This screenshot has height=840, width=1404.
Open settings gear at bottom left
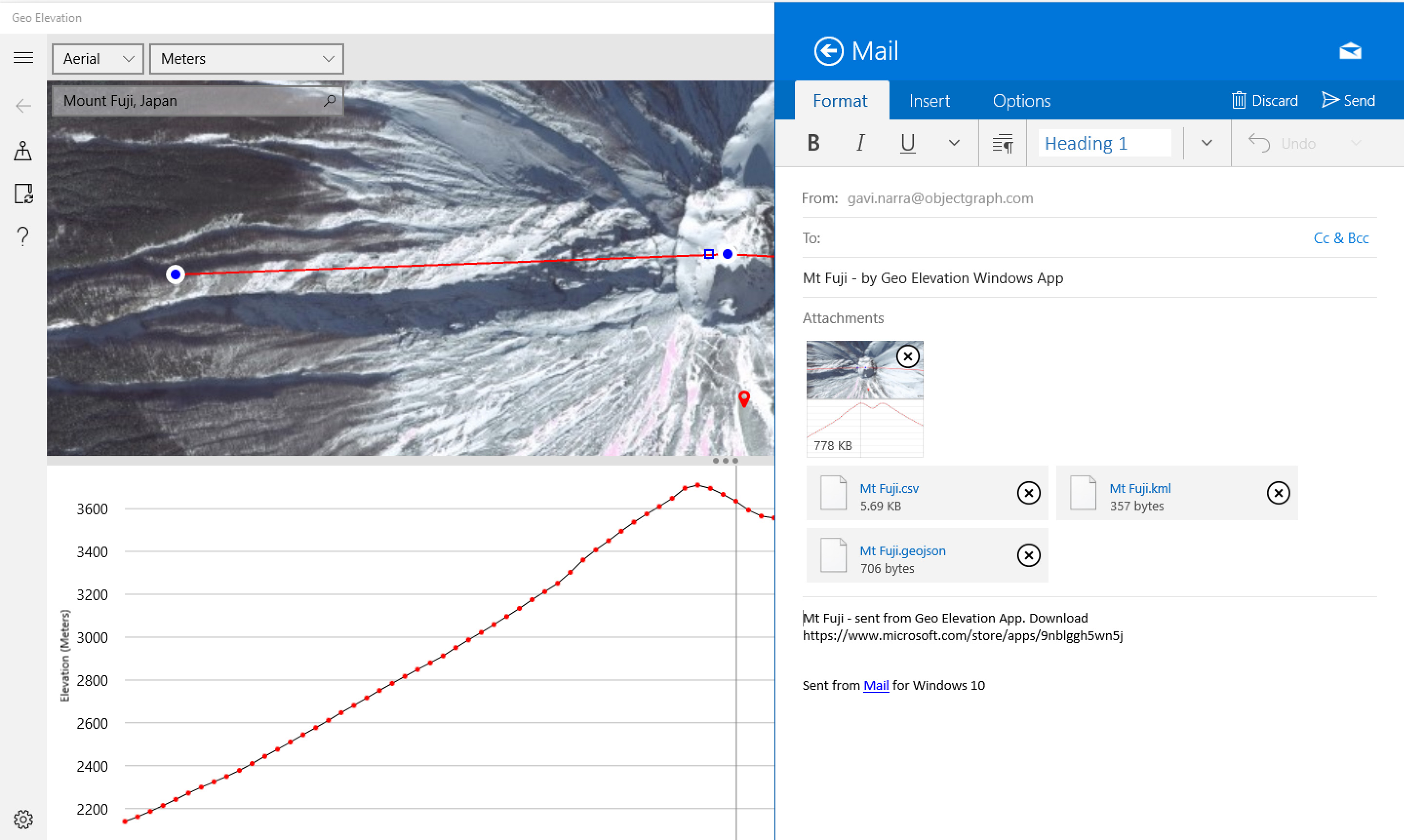tap(23, 819)
